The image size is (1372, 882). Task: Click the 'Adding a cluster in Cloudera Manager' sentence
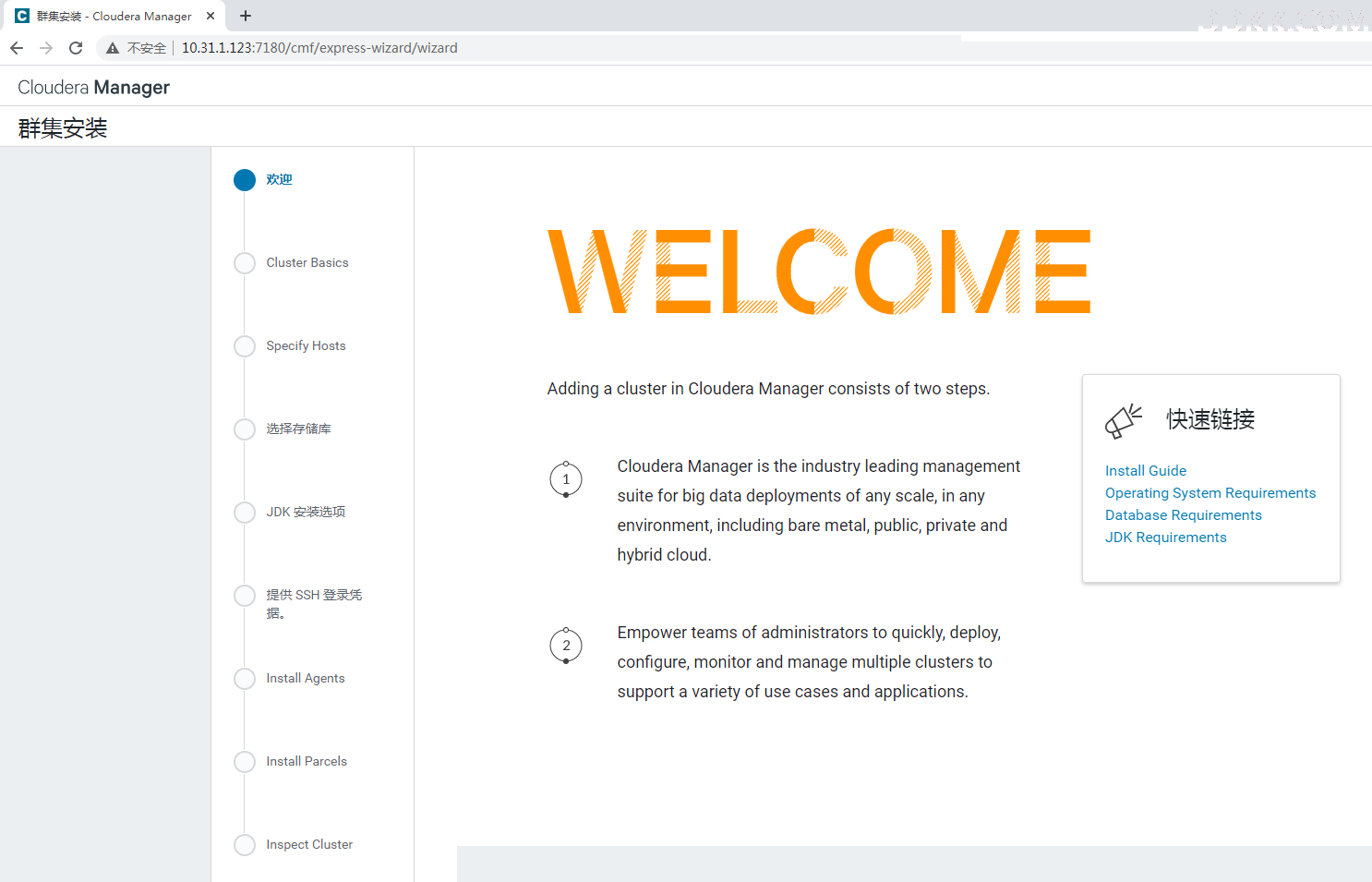pyautogui.click(x=768, y=389)
